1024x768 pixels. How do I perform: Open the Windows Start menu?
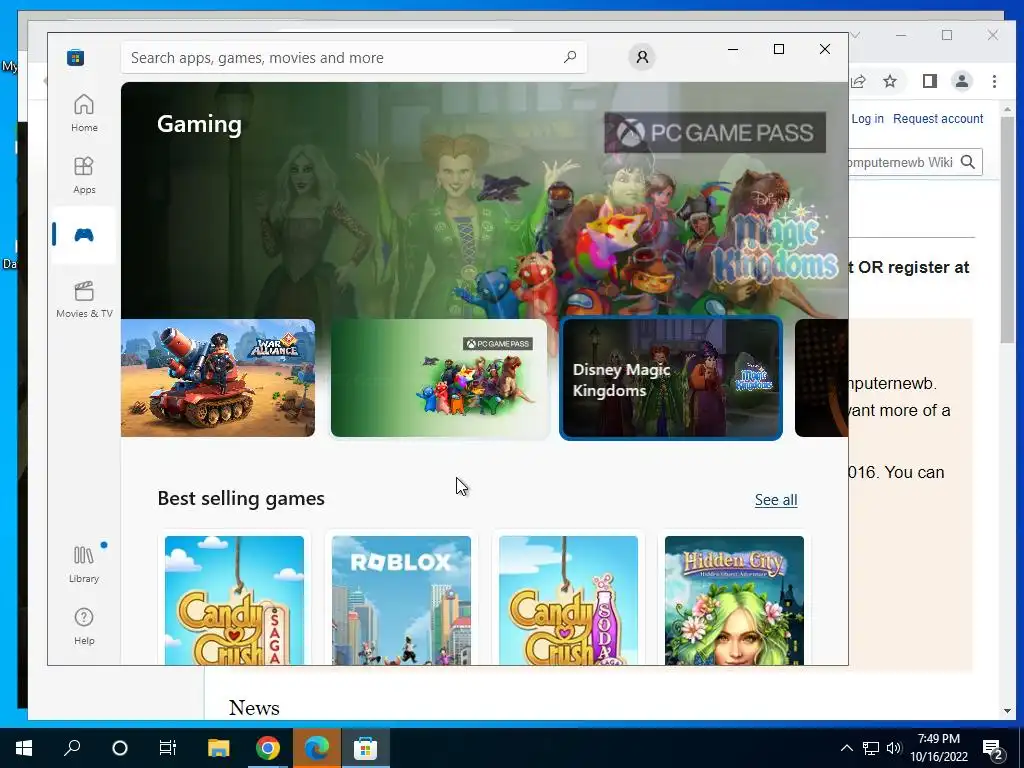(x=24, y=748)
